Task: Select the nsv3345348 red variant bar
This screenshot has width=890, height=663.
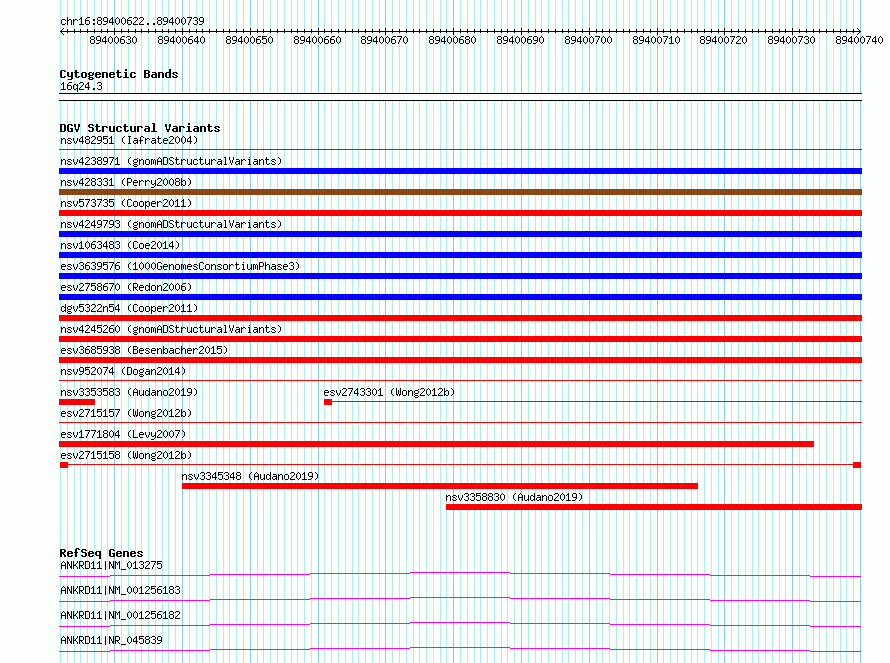Action: (440, 486)
